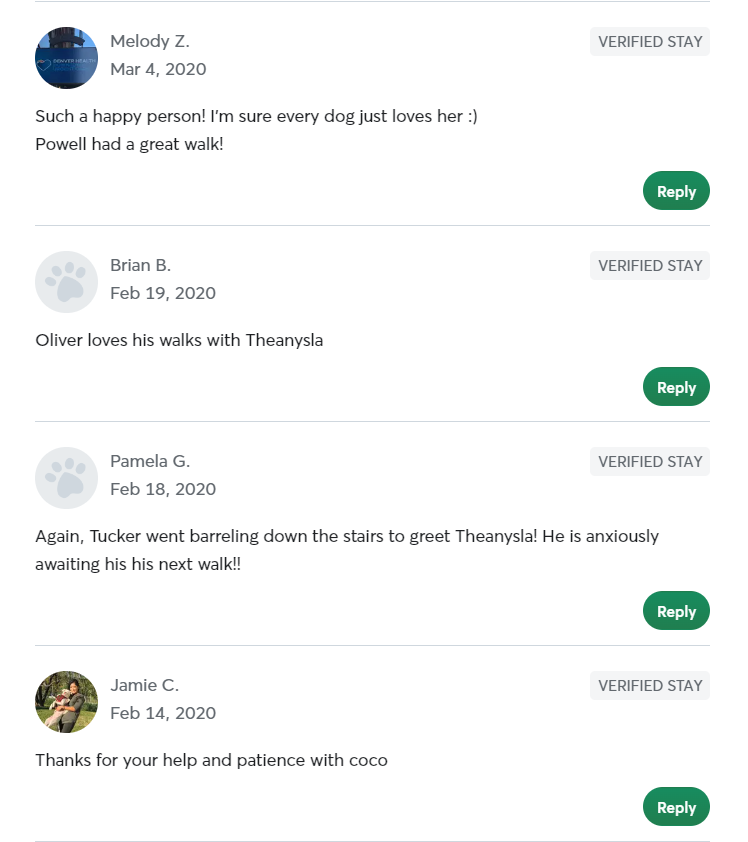Reply to Jamie C.'s review
748x842 pixels.
[676, 806]
